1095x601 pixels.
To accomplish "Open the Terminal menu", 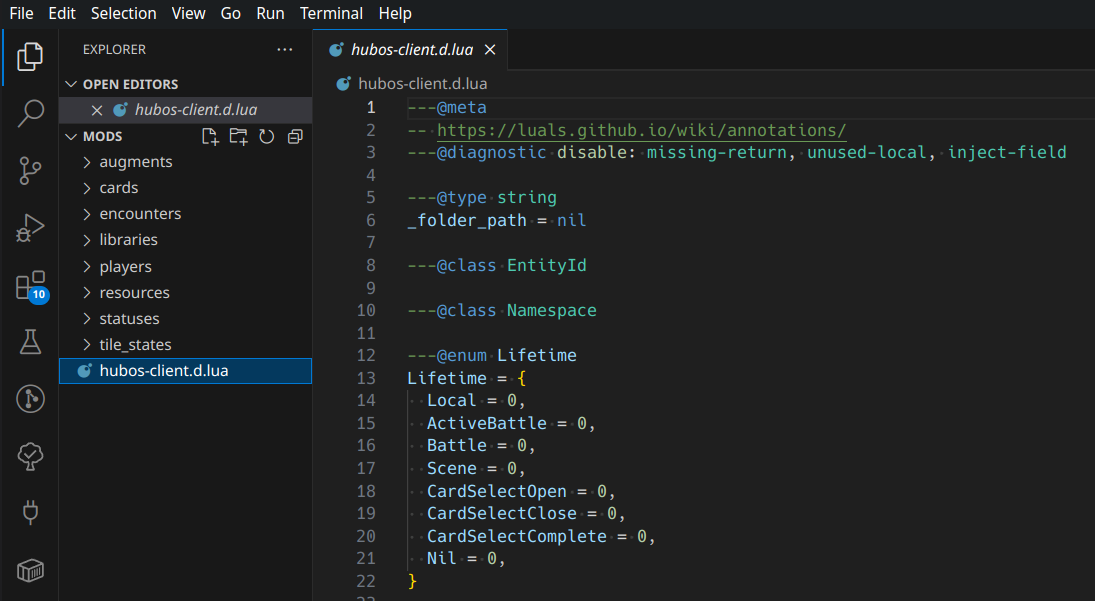I will [x=331, y=13].
